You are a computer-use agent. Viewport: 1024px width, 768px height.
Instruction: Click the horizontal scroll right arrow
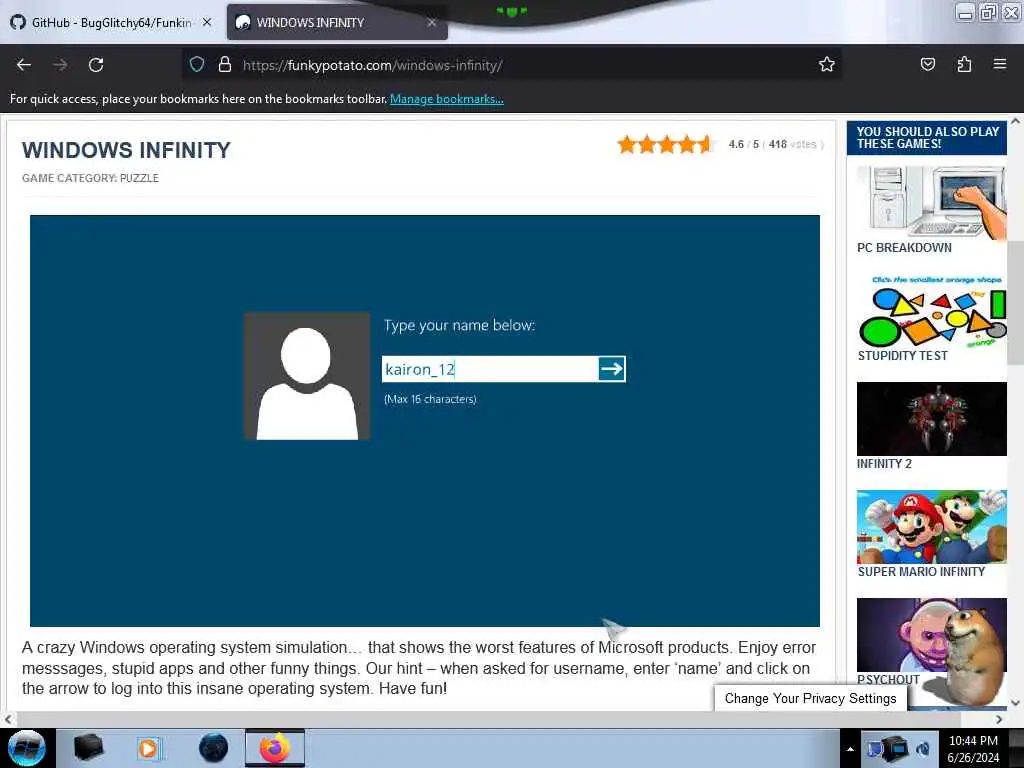click(x=999, y=719)
